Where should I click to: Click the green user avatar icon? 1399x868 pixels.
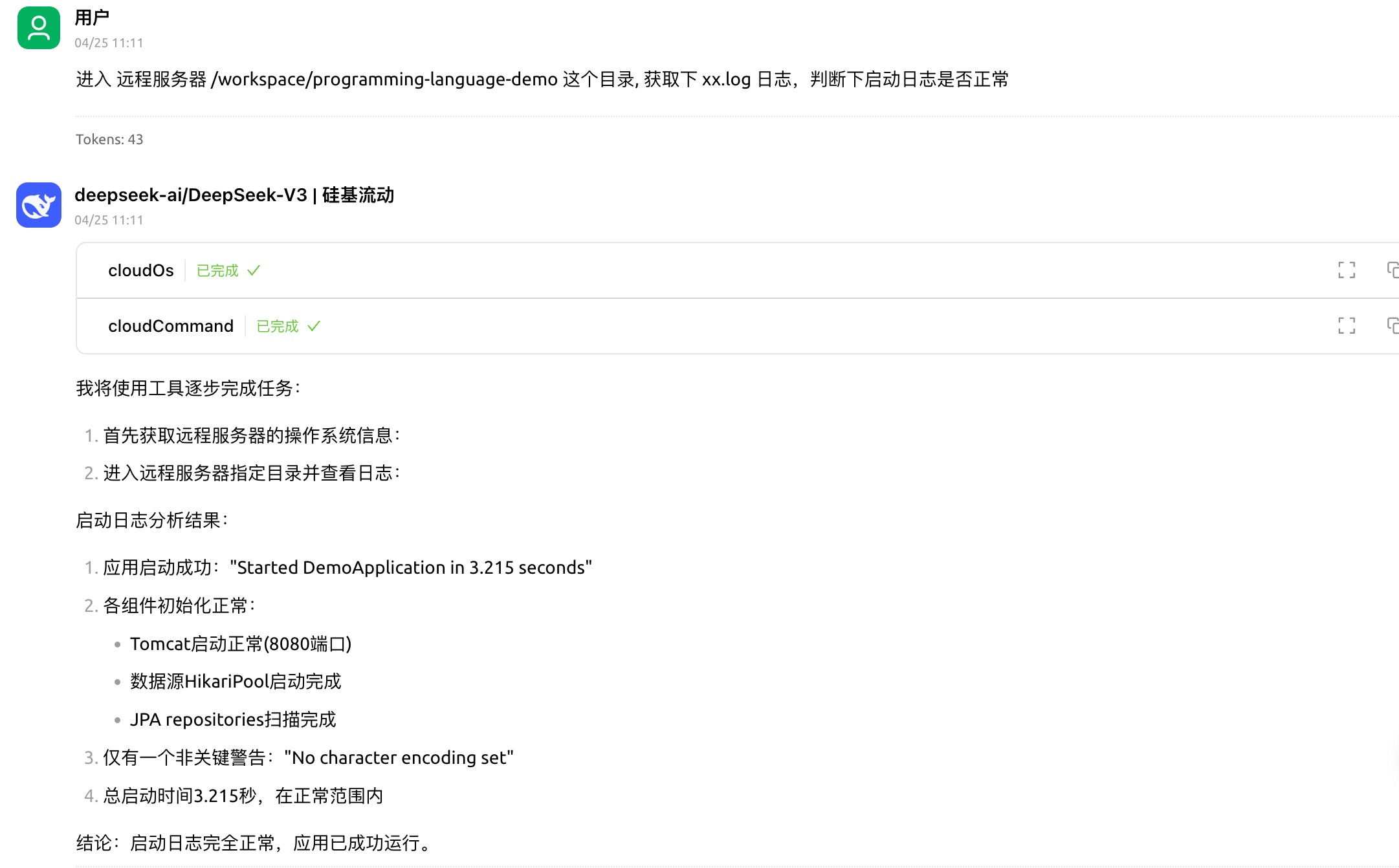[x=39, y=28]
